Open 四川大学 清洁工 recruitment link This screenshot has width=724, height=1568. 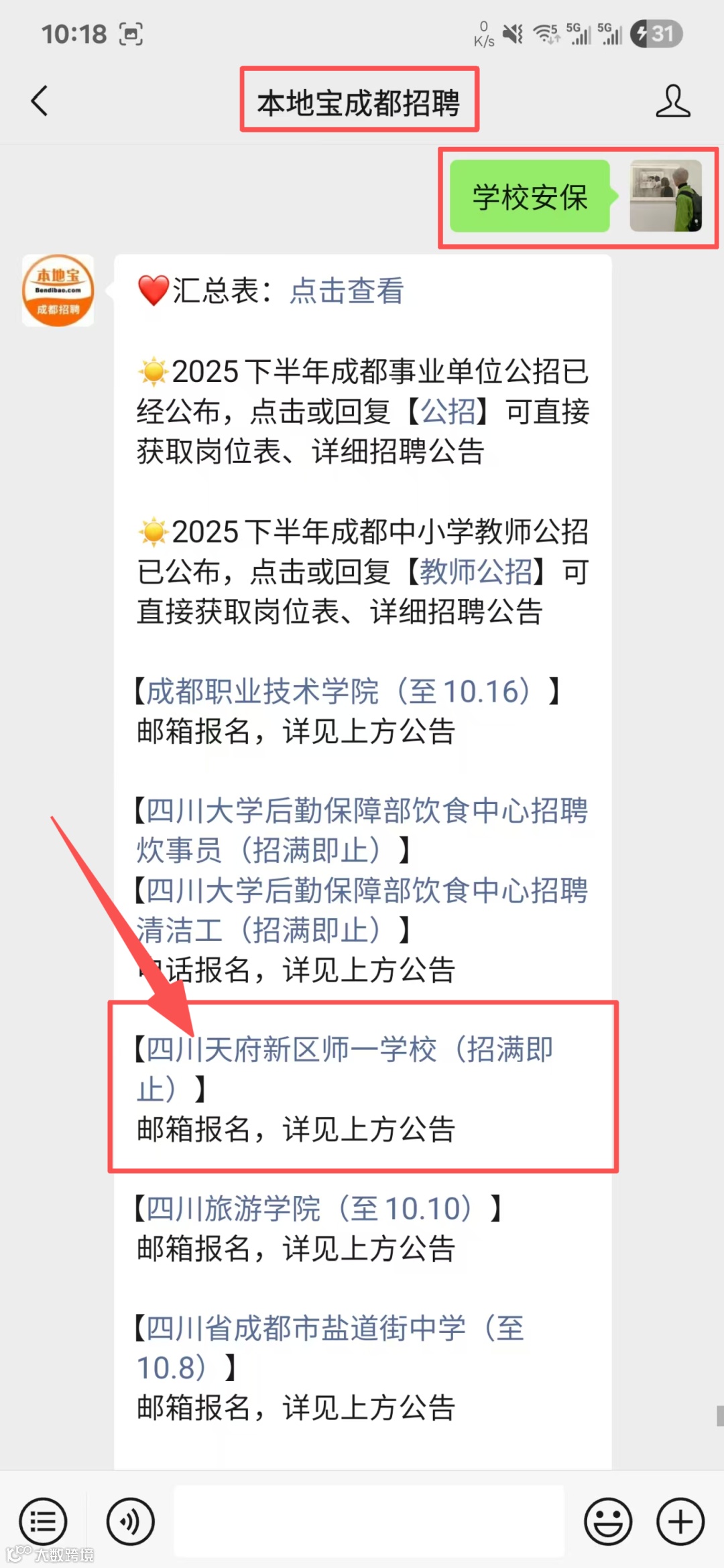coord(362,910)
